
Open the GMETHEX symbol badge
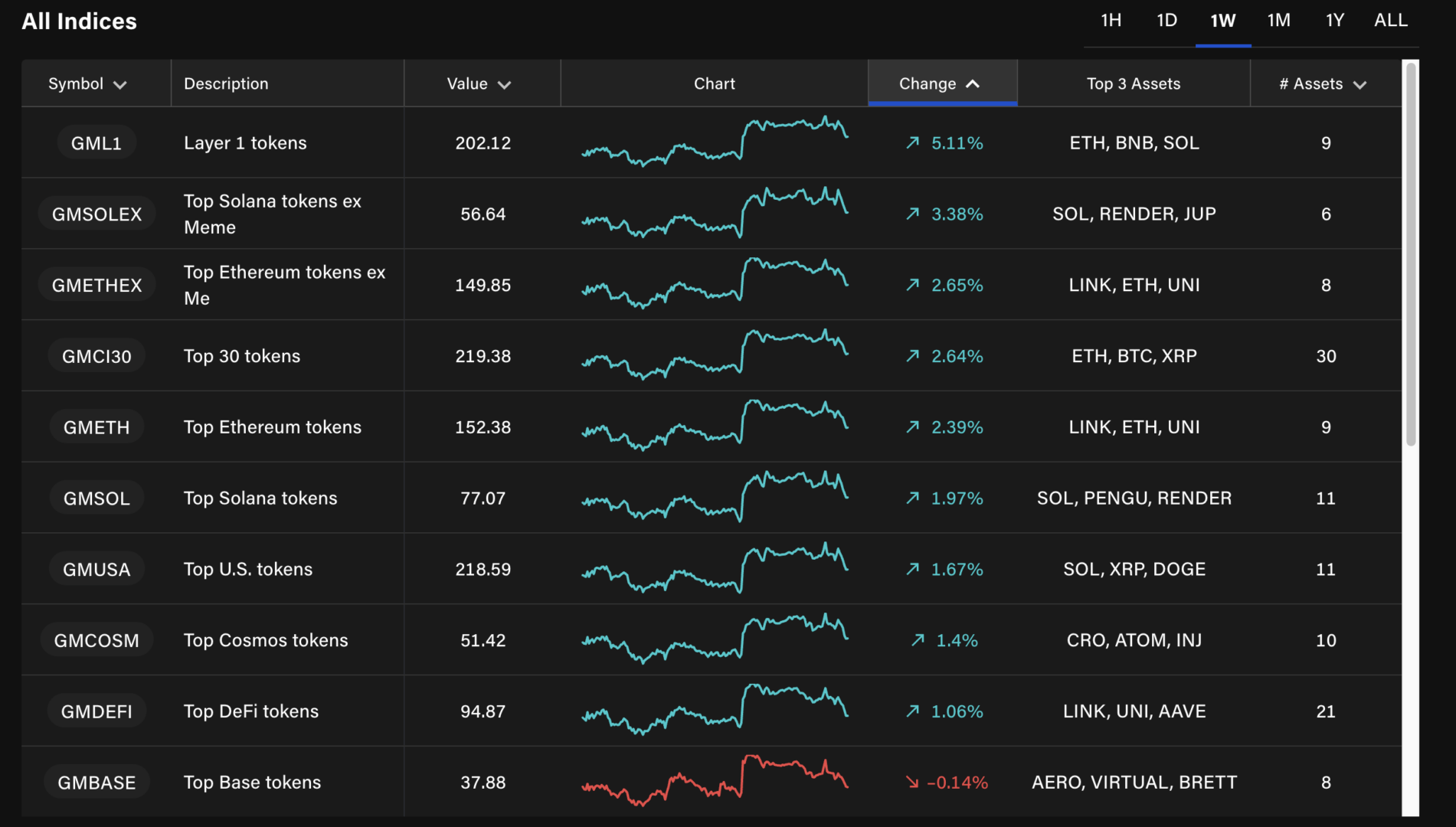97,286
